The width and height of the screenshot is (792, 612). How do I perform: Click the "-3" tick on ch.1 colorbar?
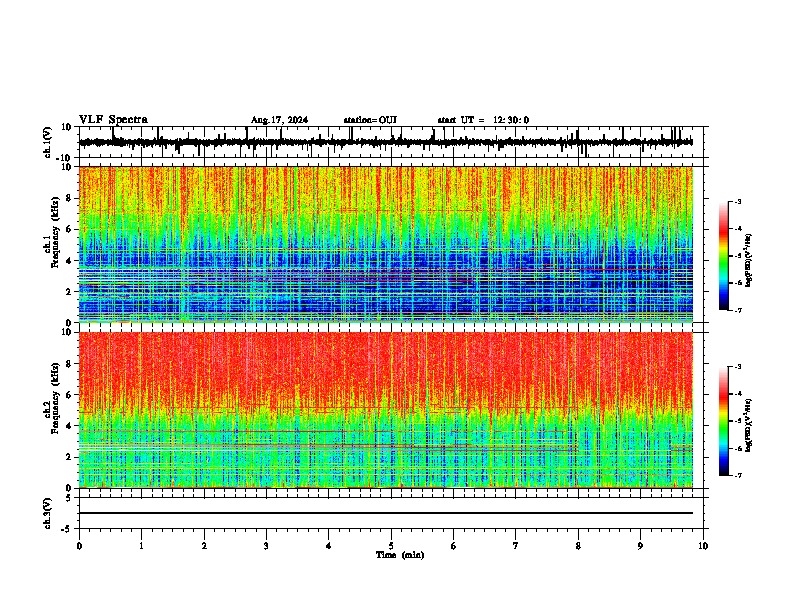pos(737,202)
